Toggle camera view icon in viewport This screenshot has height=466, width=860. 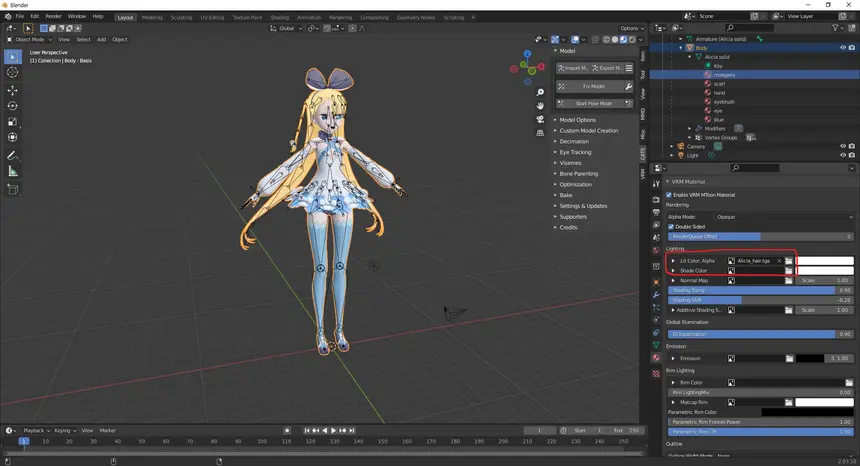point(540,120)
